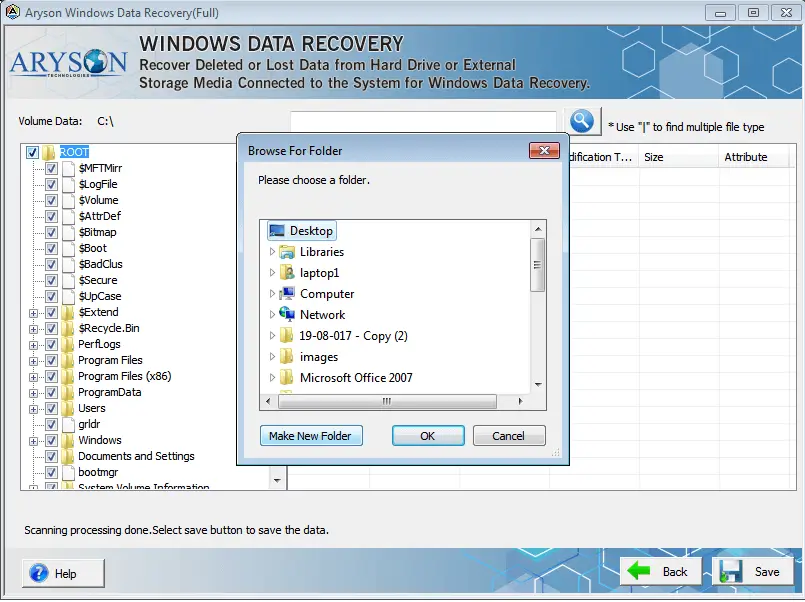Viewport: 805px width, 602px height.
Task: Click the blue search magnifier icon
Action: point(583,119)
